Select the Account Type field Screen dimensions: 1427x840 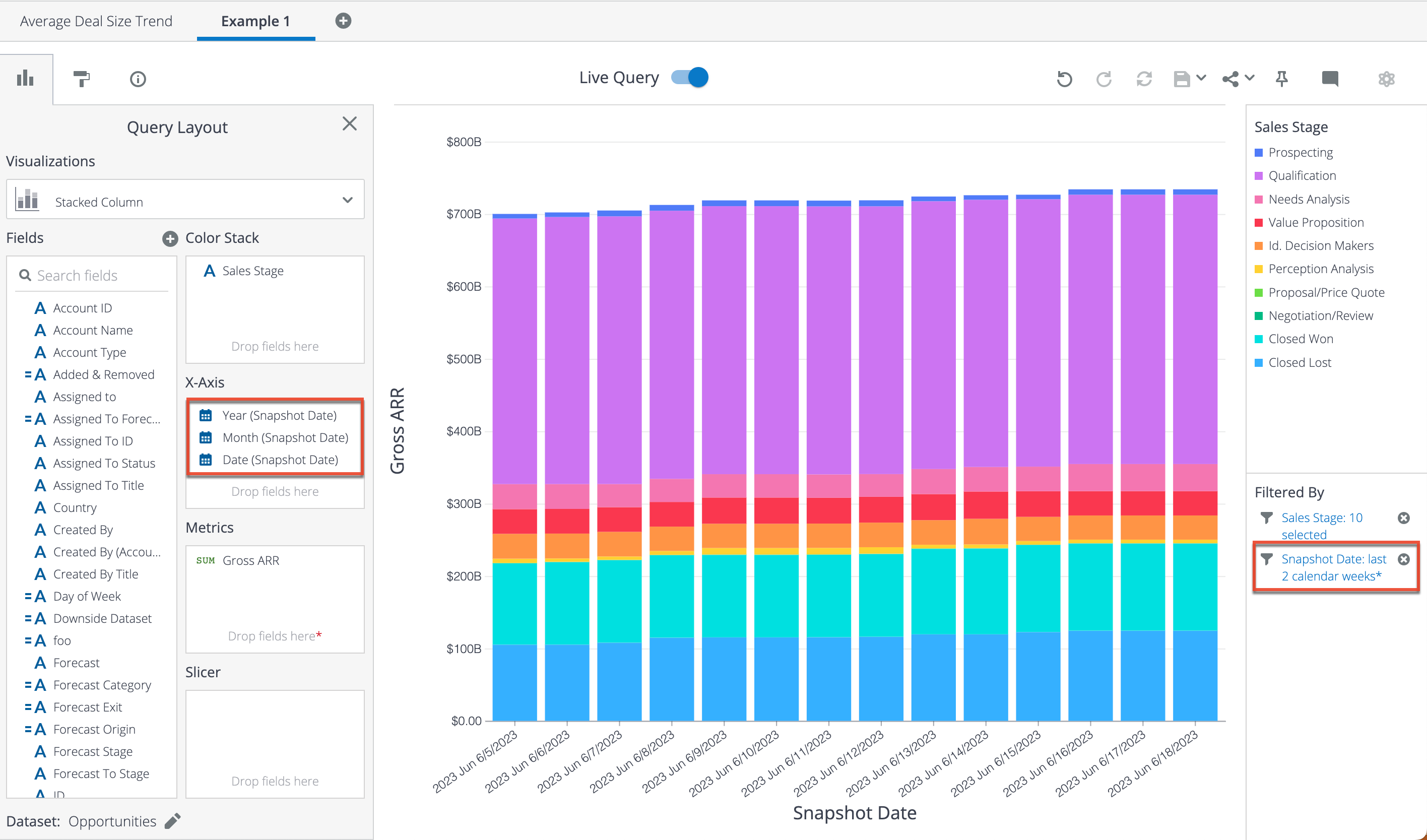tap(90, 352)
